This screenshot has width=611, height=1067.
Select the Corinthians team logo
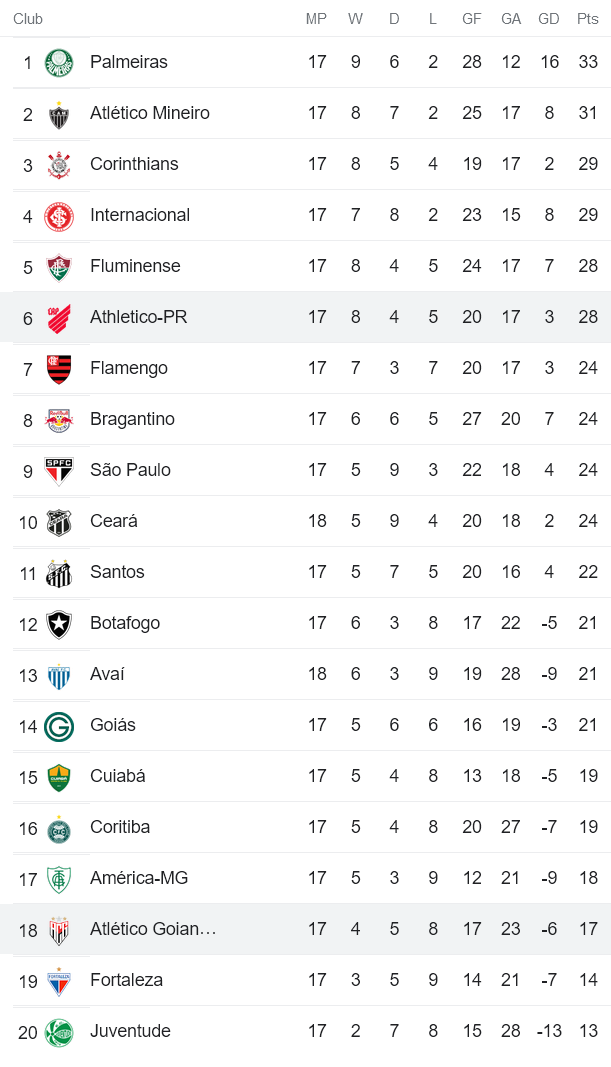tap(59, 165)
